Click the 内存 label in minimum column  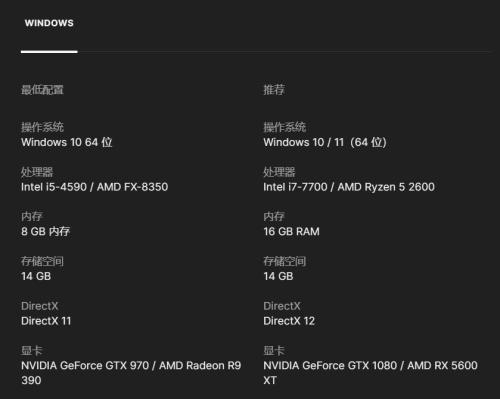(x=32, y=216)
